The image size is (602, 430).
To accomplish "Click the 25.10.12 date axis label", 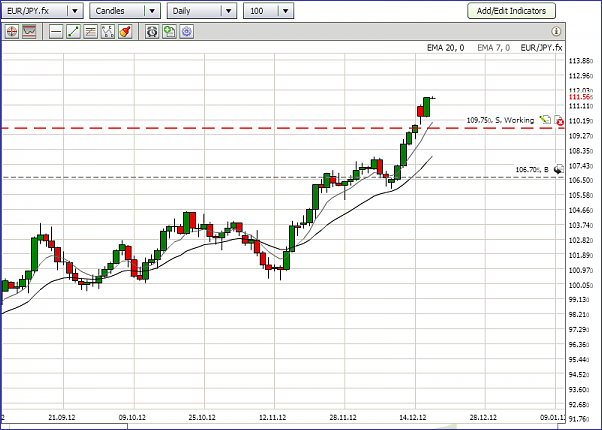I will tap(202, 417).
